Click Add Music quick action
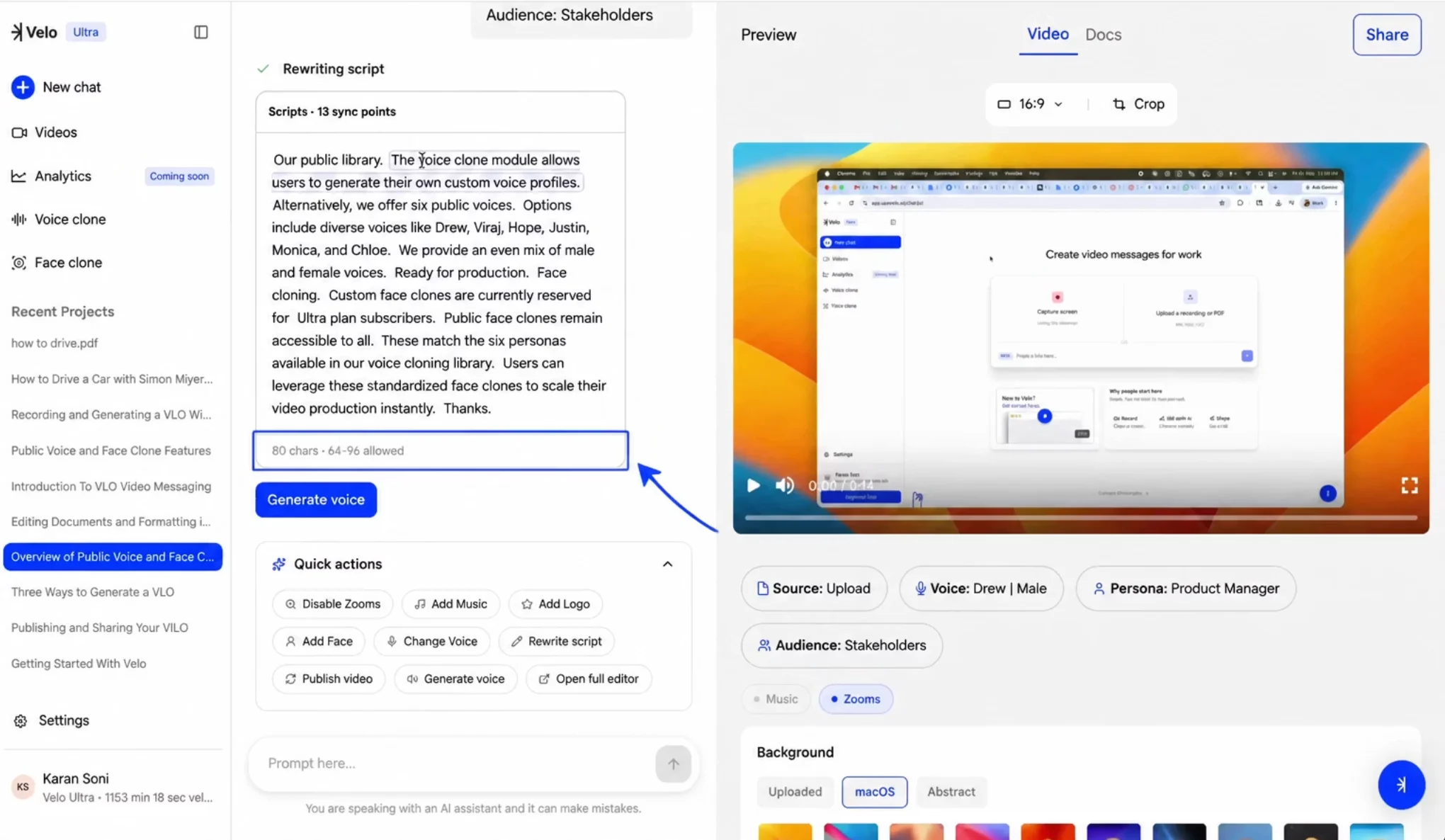This screenshot has width=1445, height=840. (x=450, y=604)
